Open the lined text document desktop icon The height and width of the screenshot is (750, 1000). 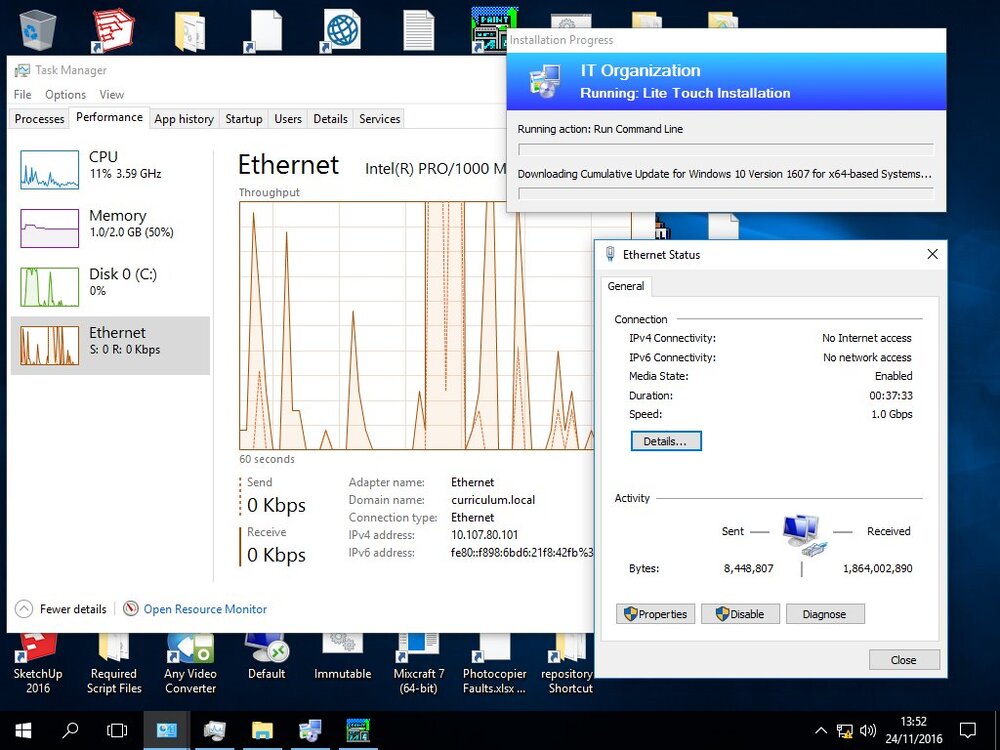coord(419,31)
